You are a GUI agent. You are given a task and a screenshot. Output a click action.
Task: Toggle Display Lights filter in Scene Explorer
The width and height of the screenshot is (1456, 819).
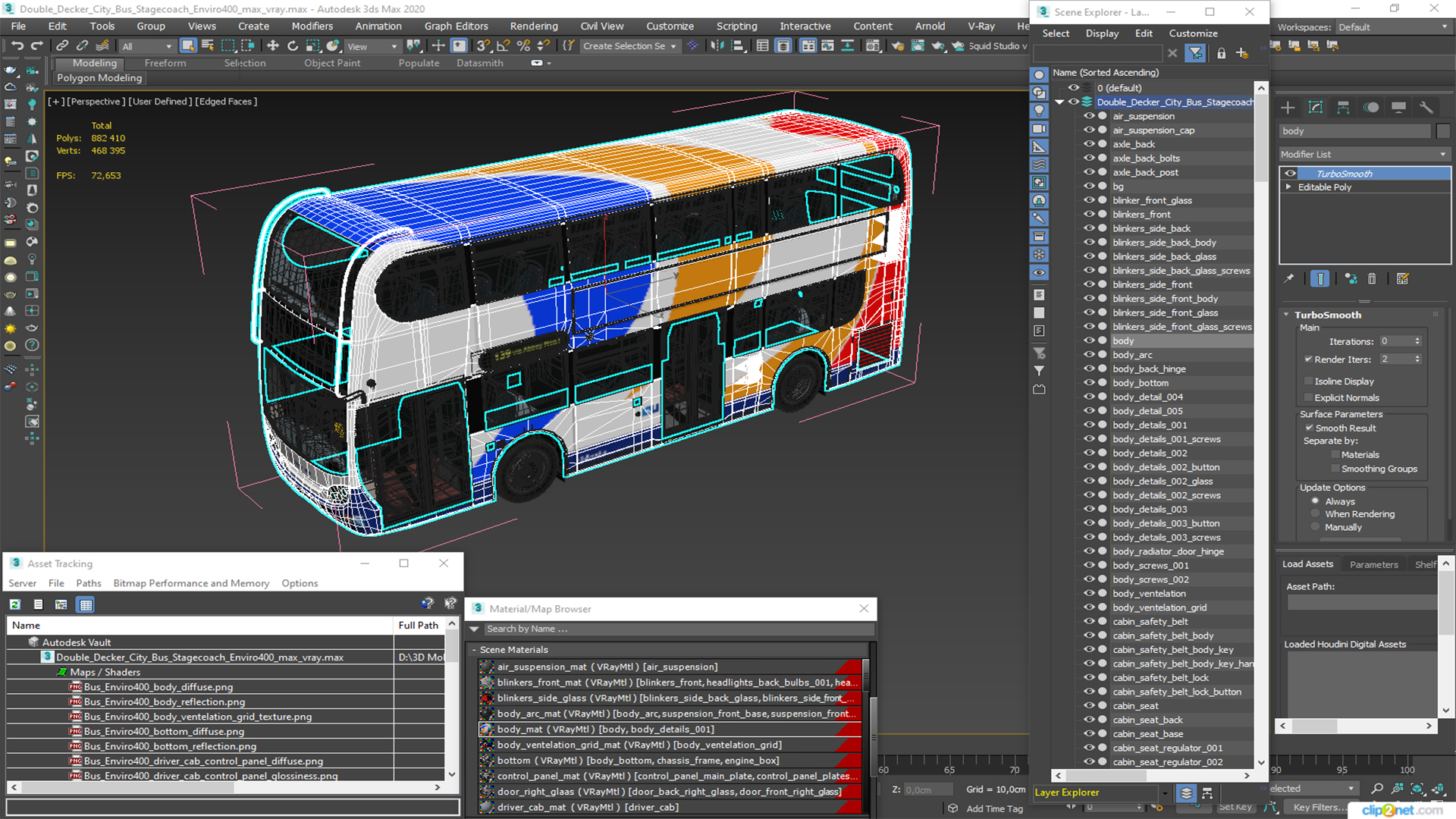[1040, 111]
